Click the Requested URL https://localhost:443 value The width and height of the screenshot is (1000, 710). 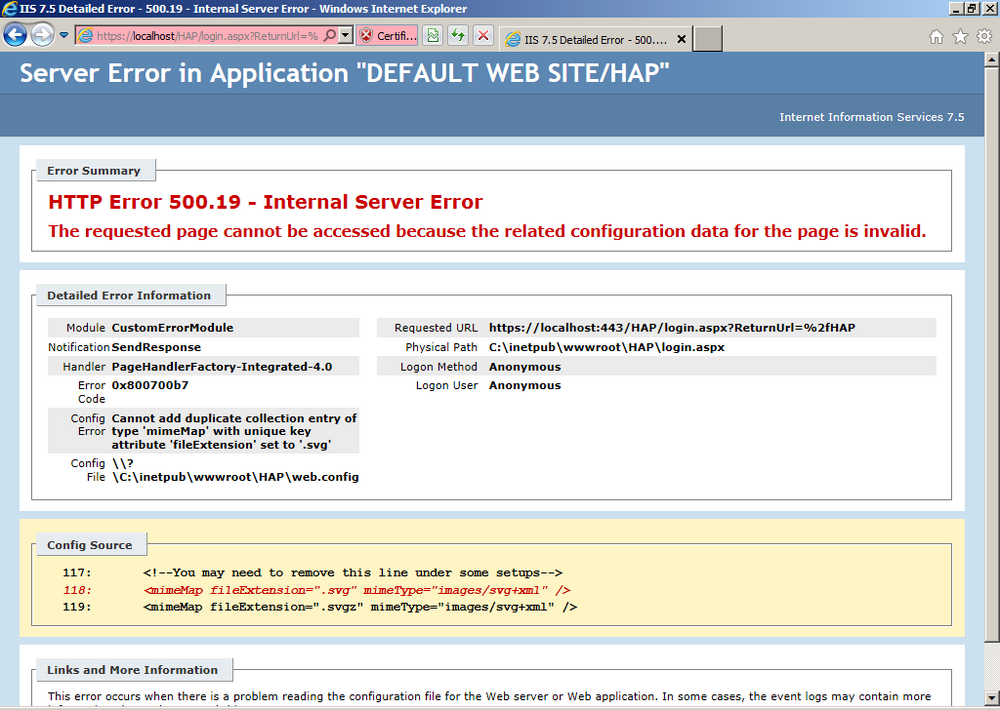[672, 328]
